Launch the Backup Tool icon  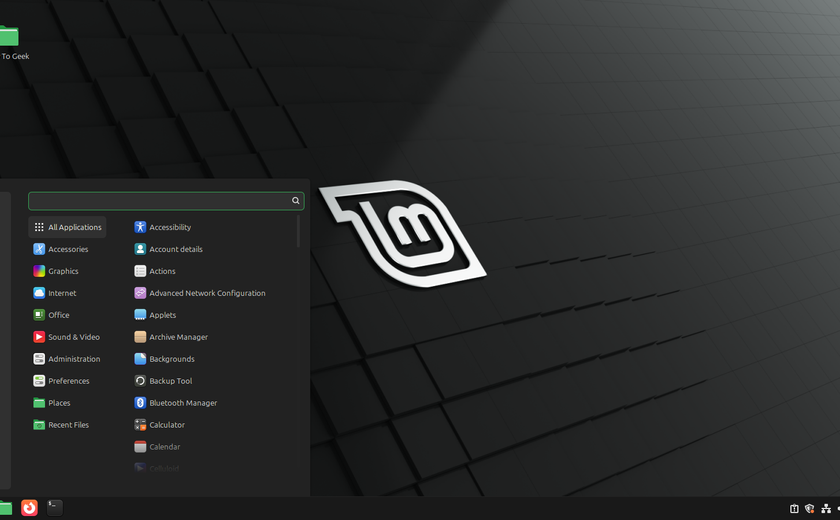pyautogui.click(x=140, y=381)
